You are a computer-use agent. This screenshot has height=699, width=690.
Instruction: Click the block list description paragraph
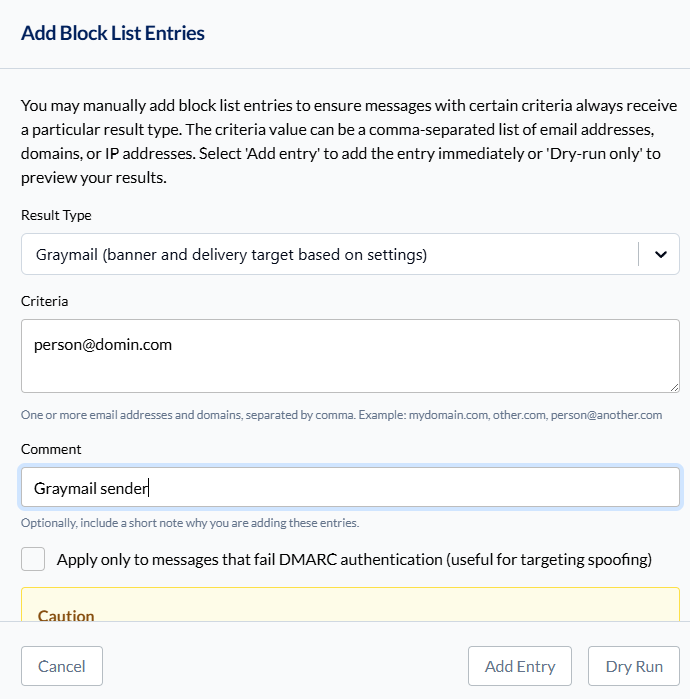(x=349, y=141)
